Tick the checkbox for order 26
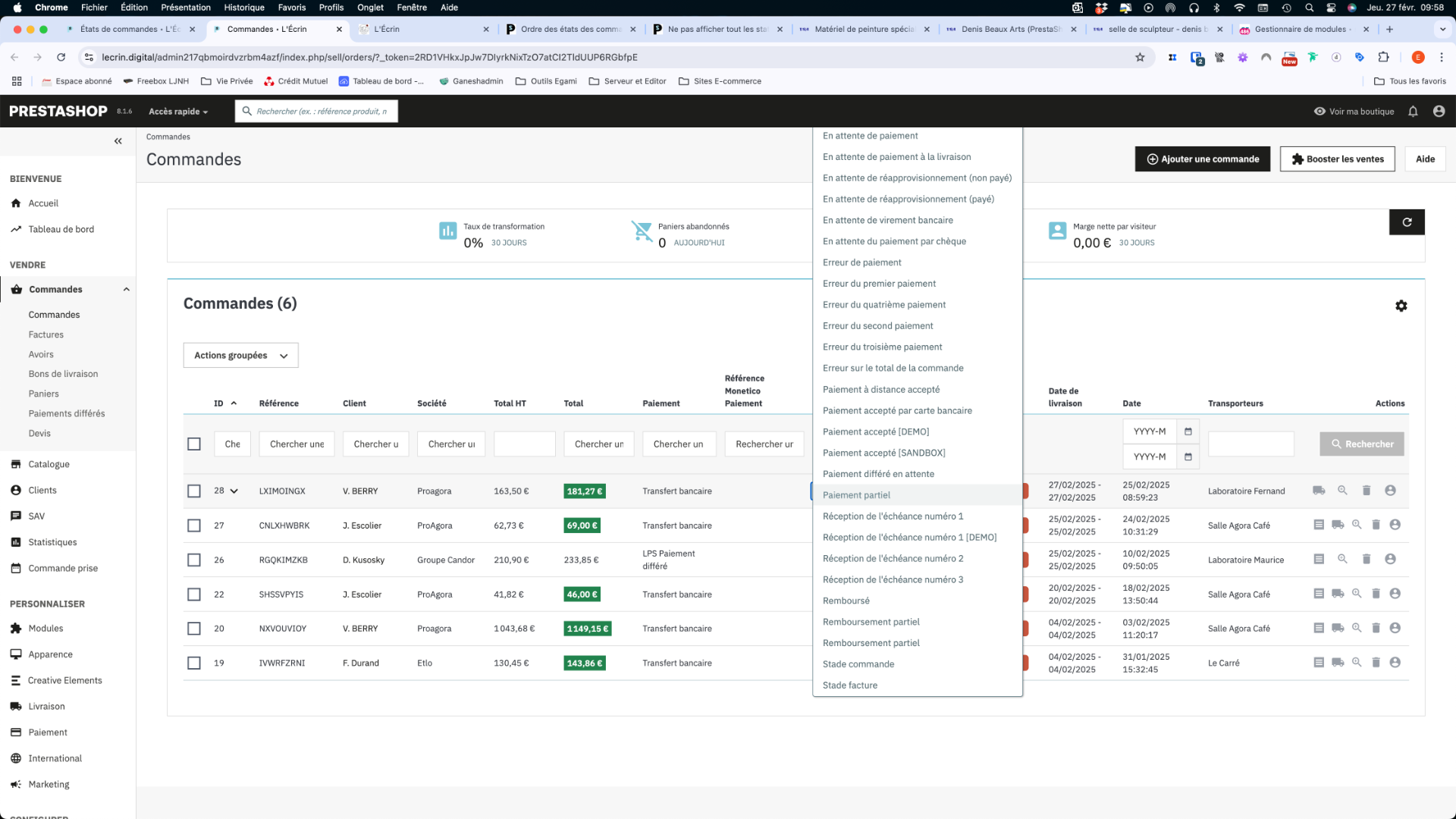1456x819 pixels. click(x=194, y=560)
